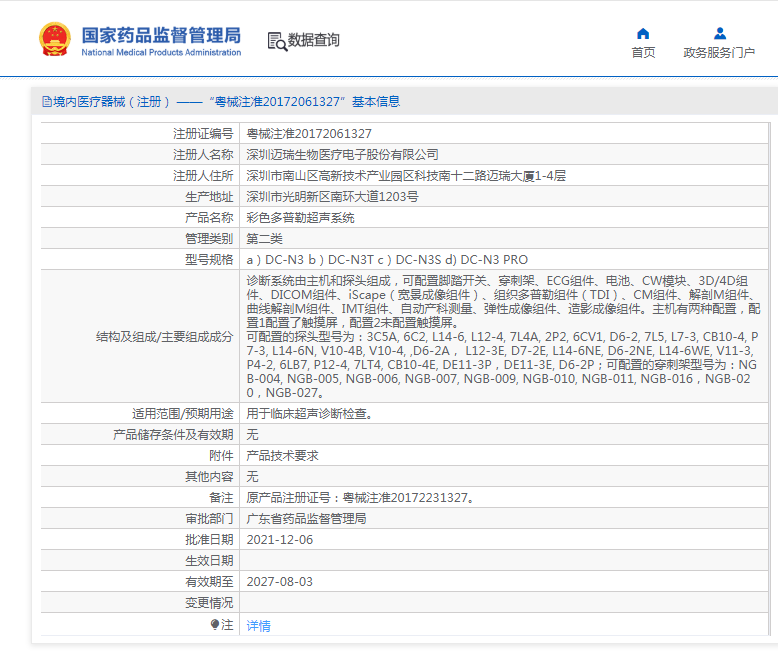Go to 首页 text label

pyautogui.click(x=643, y=53)
